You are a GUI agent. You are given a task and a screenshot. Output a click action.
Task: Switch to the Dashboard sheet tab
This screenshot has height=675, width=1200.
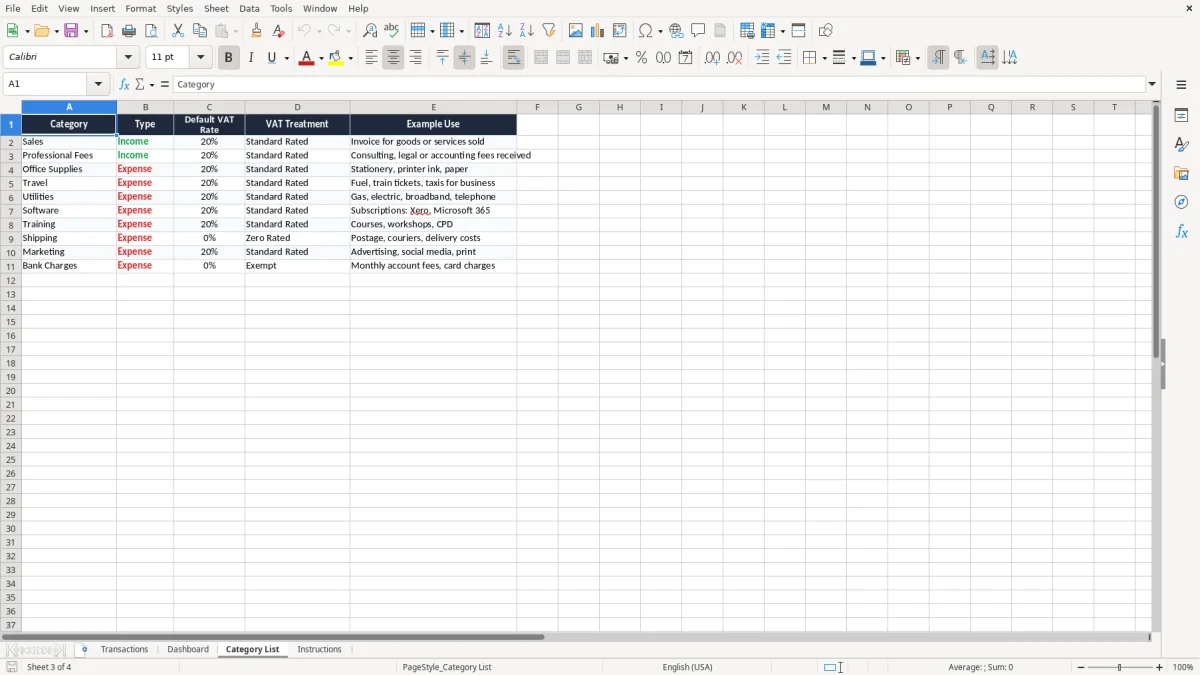(188, 650)
